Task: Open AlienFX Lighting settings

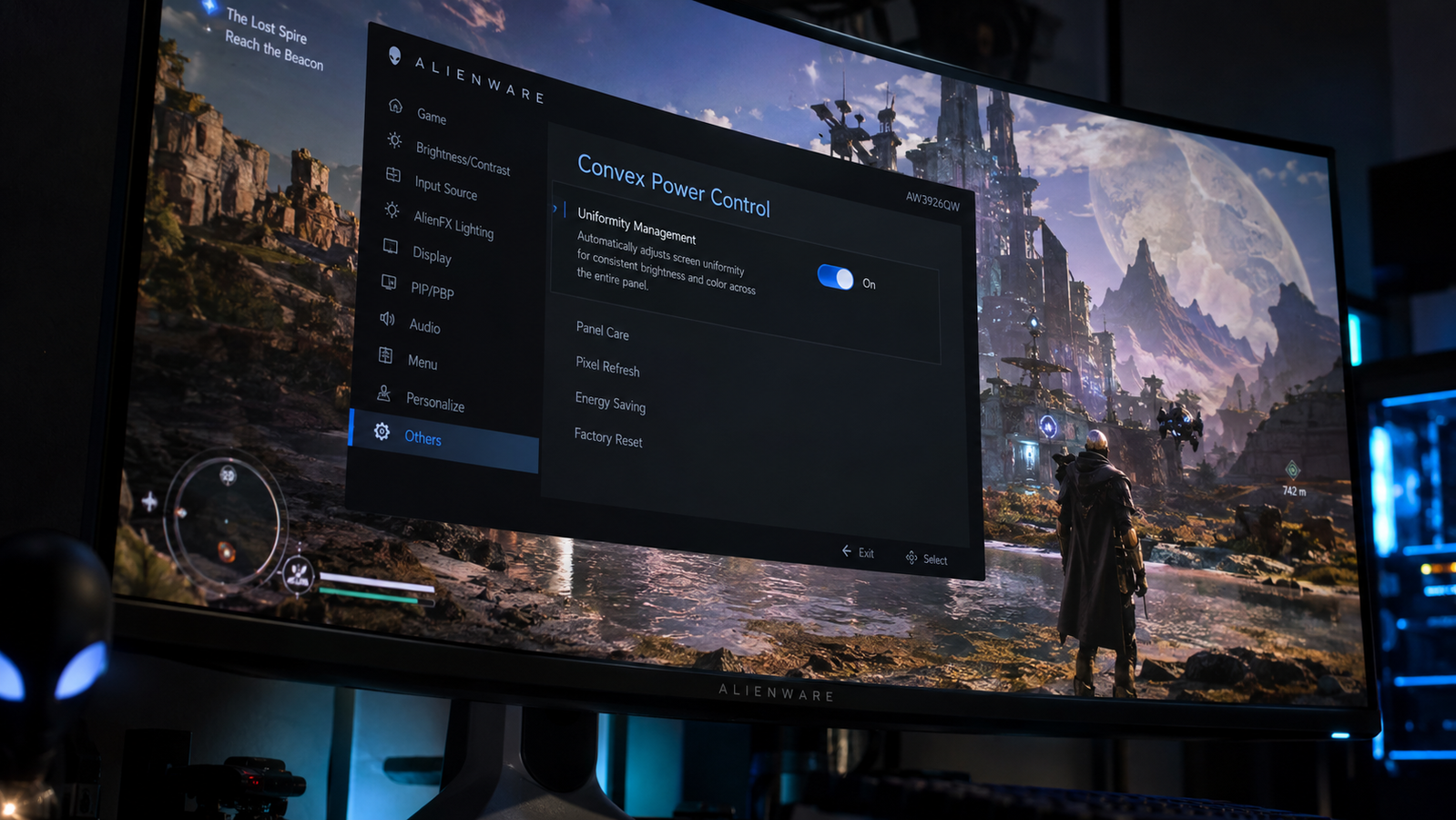Action: pyautogui.click(x=453, y=224)
